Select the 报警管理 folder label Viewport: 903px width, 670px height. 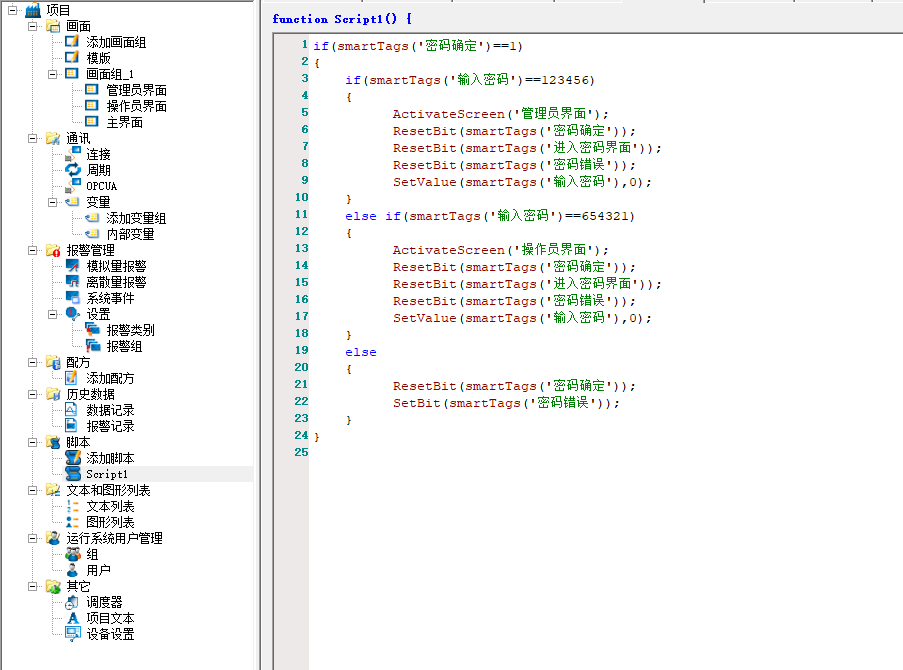pyautogui.click(x=90, y=250)
